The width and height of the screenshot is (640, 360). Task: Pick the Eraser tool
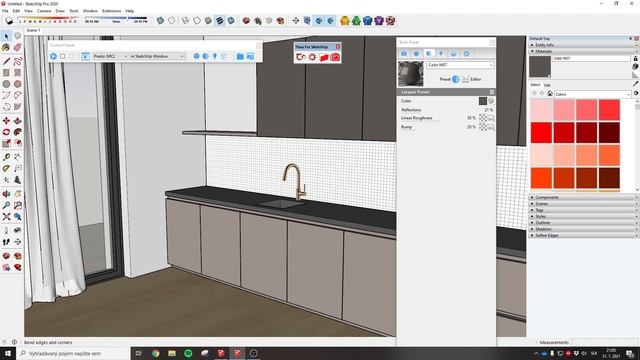(x=18, y=47)
